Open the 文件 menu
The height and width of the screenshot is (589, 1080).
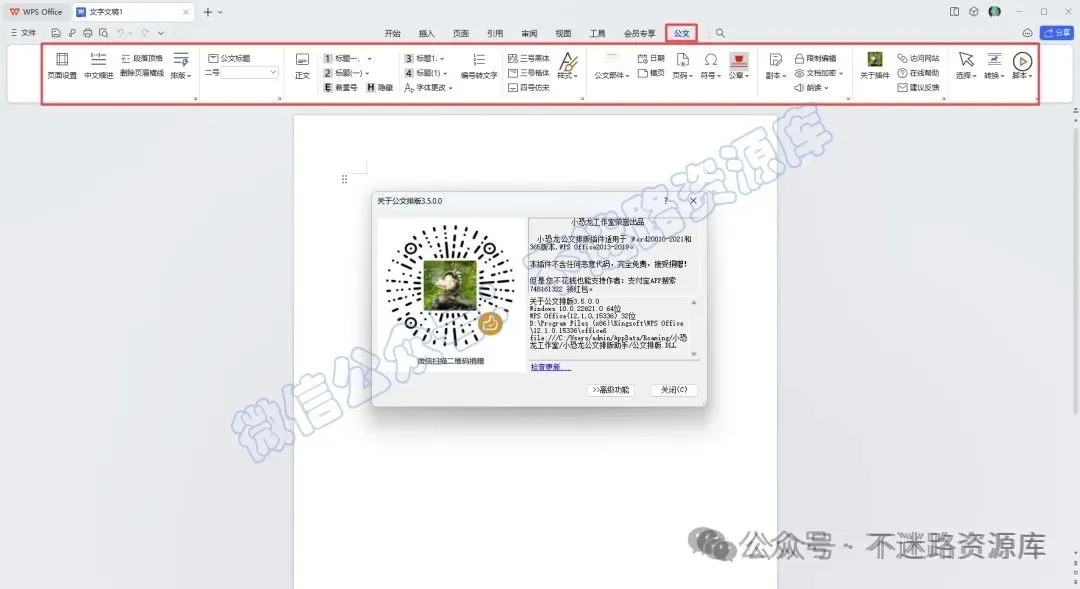pos(23,32)
